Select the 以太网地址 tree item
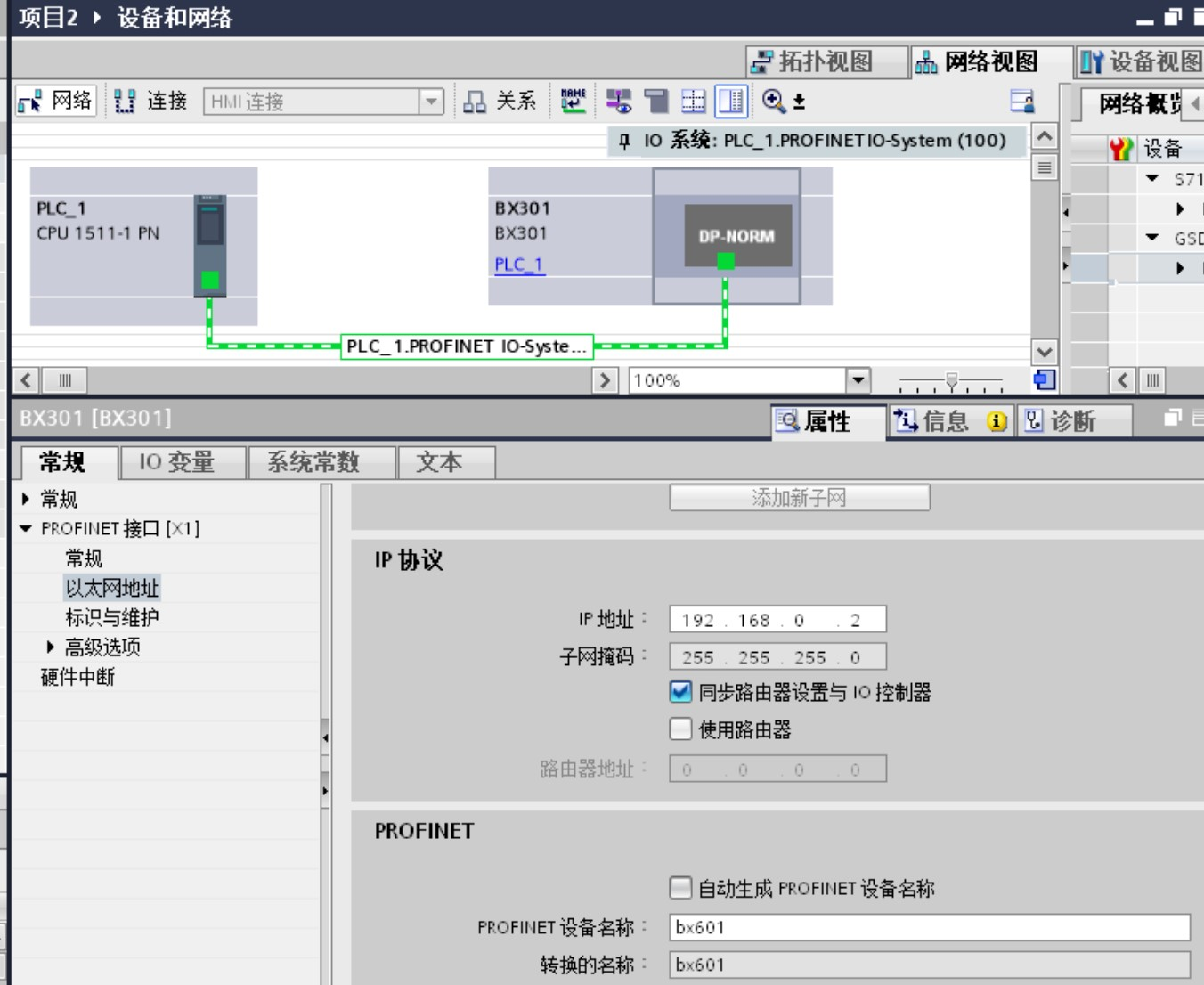Image resolution: width=1204 pixels, height=985 pixels. point(112,588)
